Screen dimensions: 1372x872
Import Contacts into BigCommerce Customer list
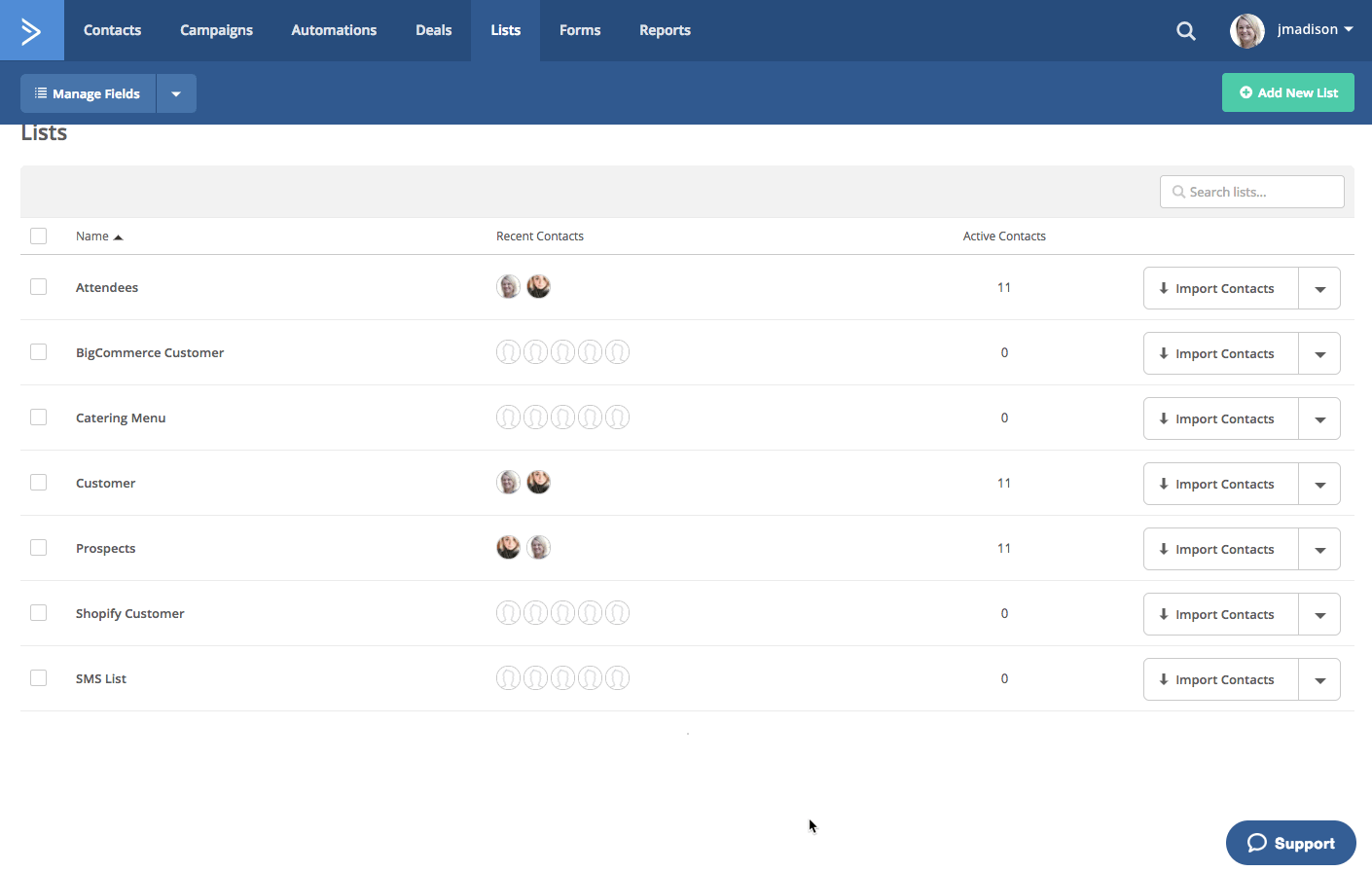pyautogui.click(x=1220, y=354)
